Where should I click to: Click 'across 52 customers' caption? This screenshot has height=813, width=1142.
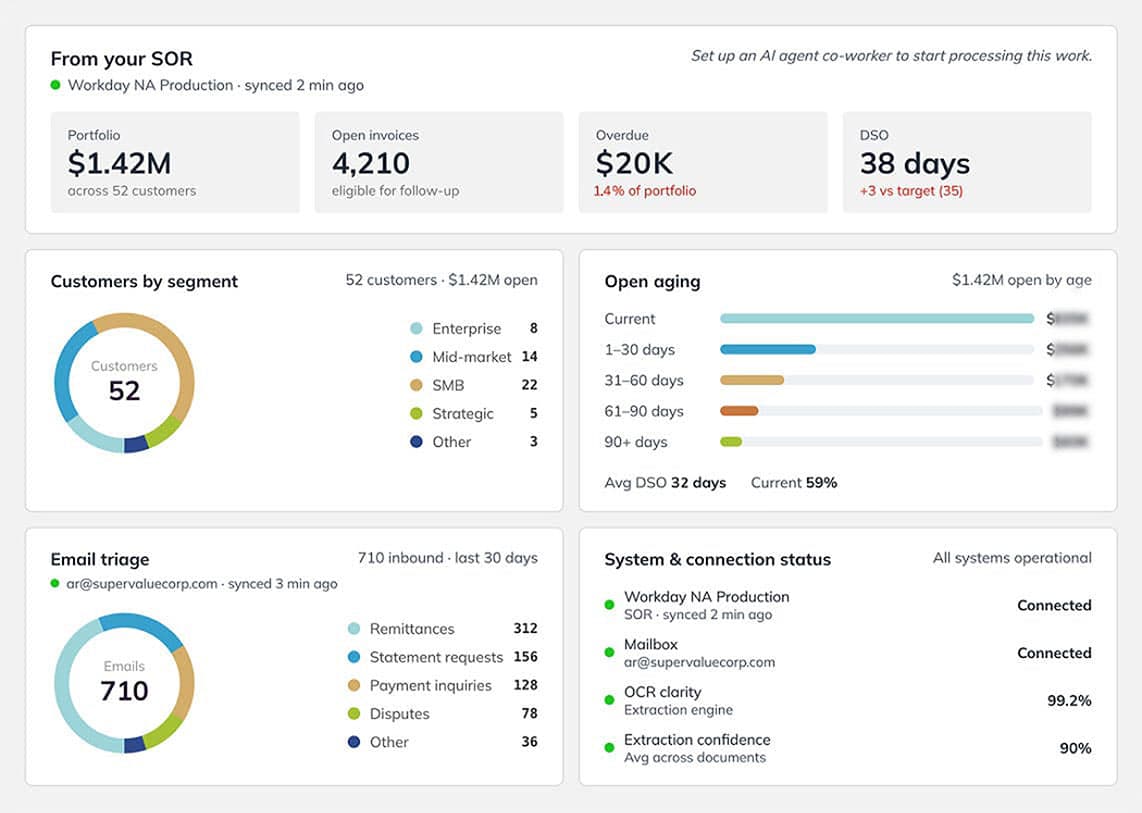click(x=132, y=191)
